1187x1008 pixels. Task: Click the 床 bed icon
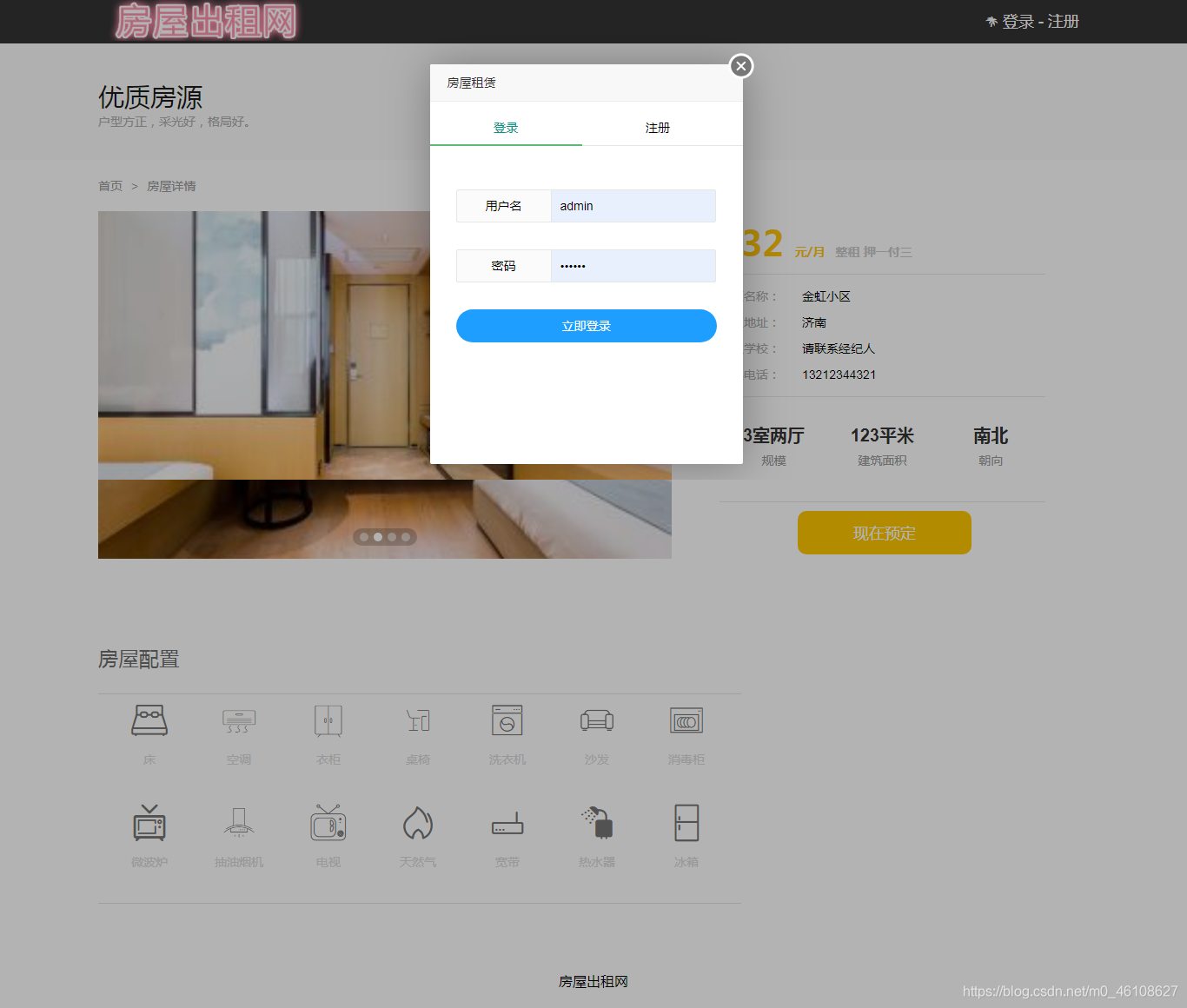tap(149, 720)
